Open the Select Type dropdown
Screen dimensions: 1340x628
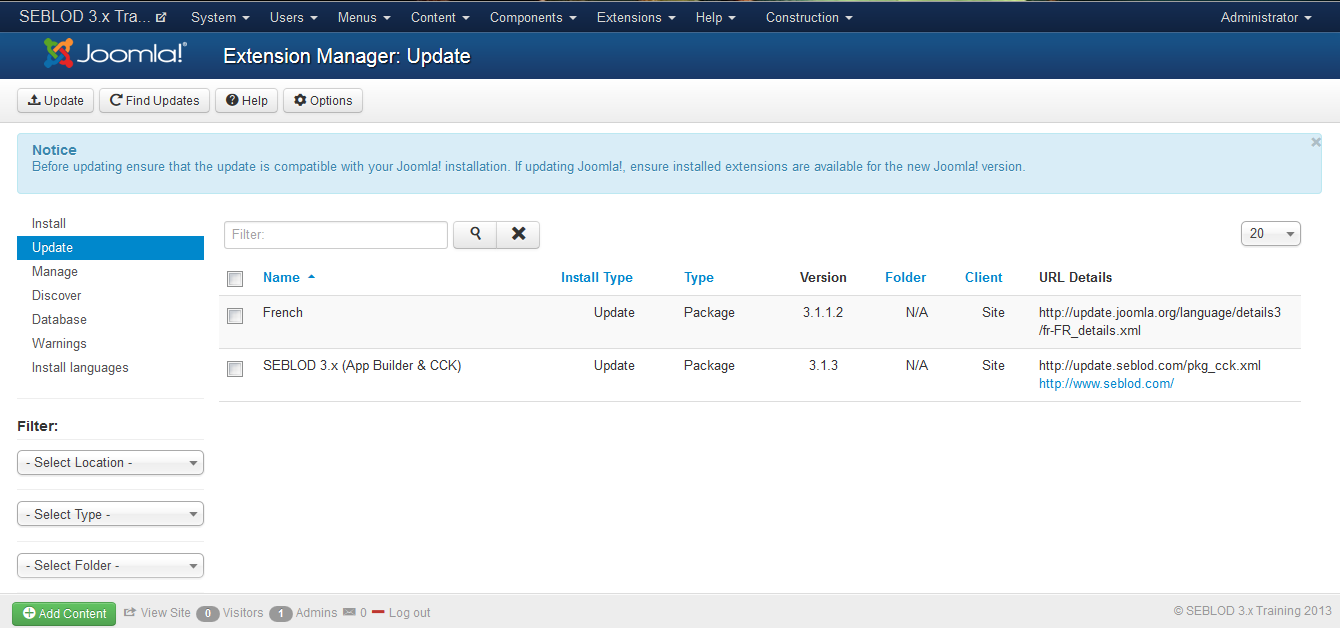[110, 514]
